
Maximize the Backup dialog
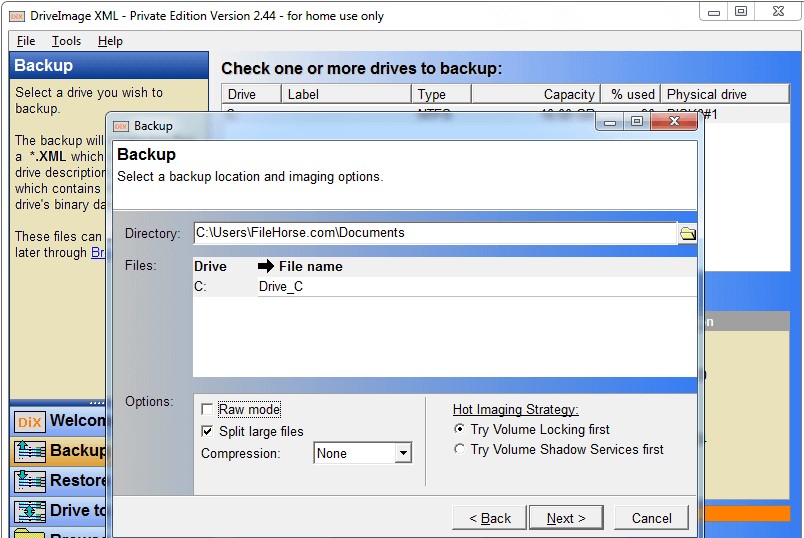point(637,122)
